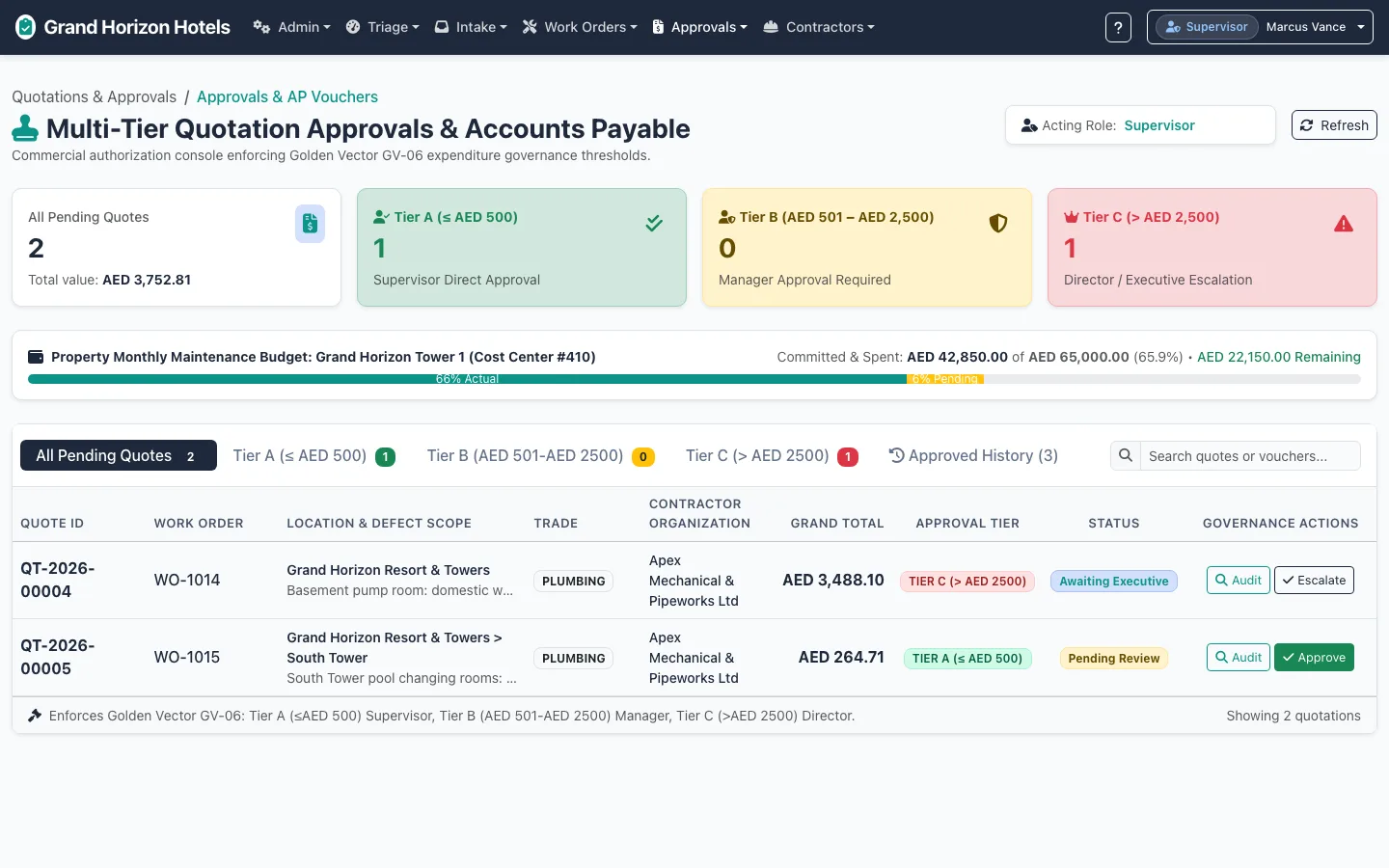The image size is (1389, 868).
Task: Click work order WO-1015
Action: [x=187, y=657]
